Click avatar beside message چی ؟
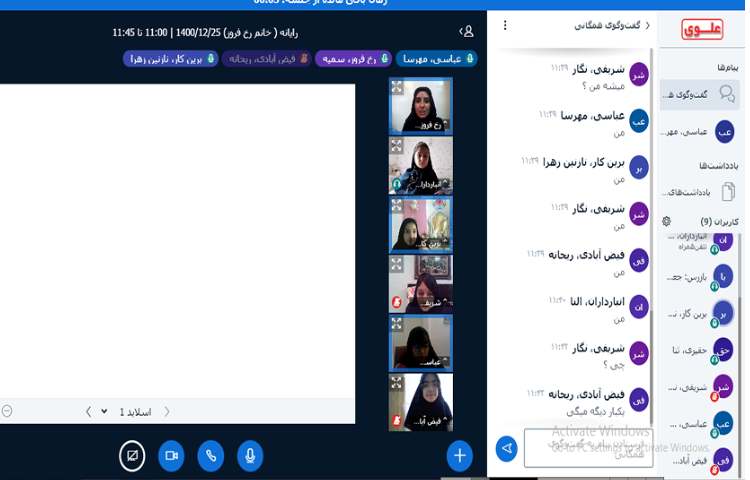 click(x=639, y=354)
